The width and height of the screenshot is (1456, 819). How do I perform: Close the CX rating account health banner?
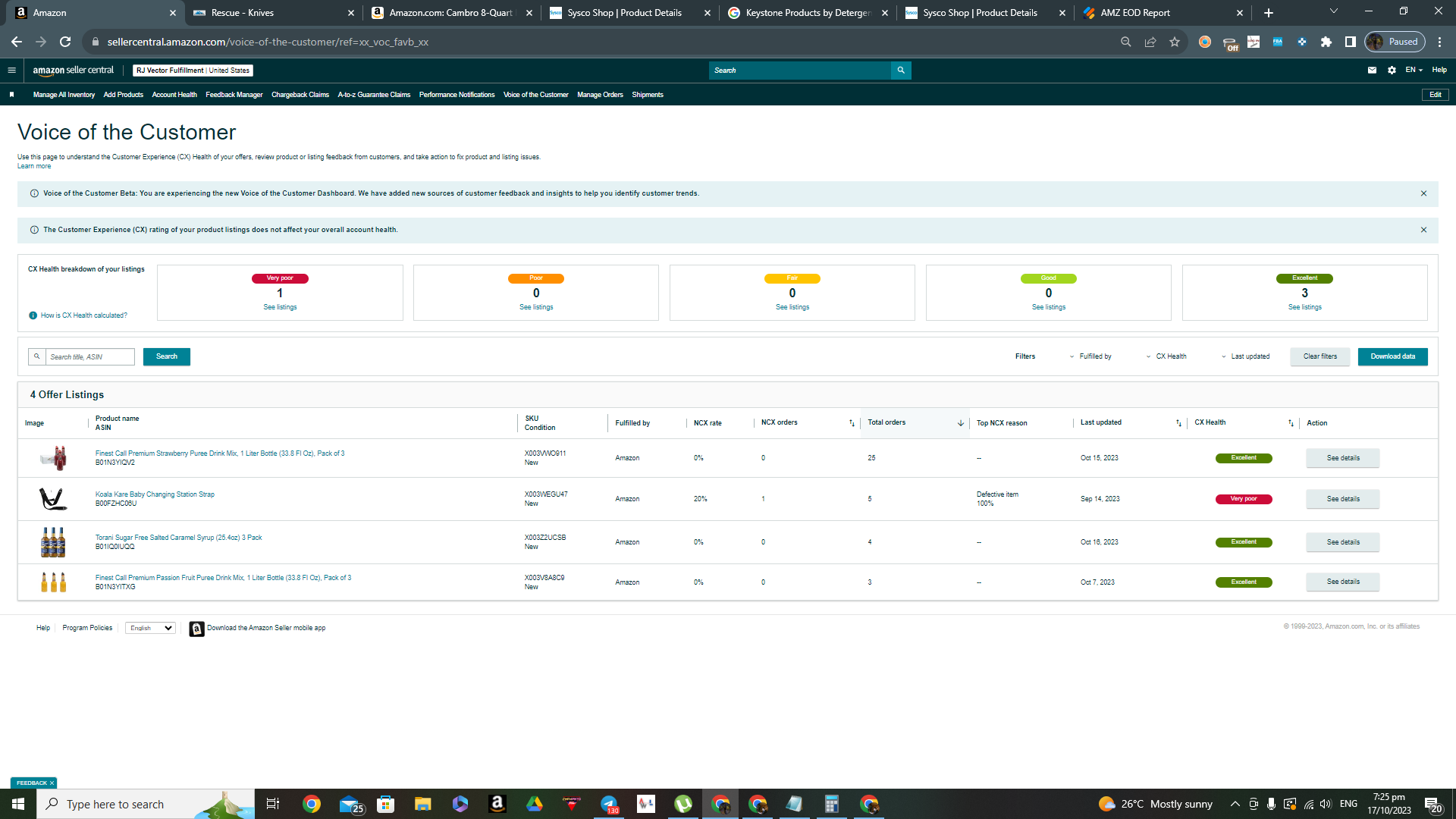(1423, 230)
